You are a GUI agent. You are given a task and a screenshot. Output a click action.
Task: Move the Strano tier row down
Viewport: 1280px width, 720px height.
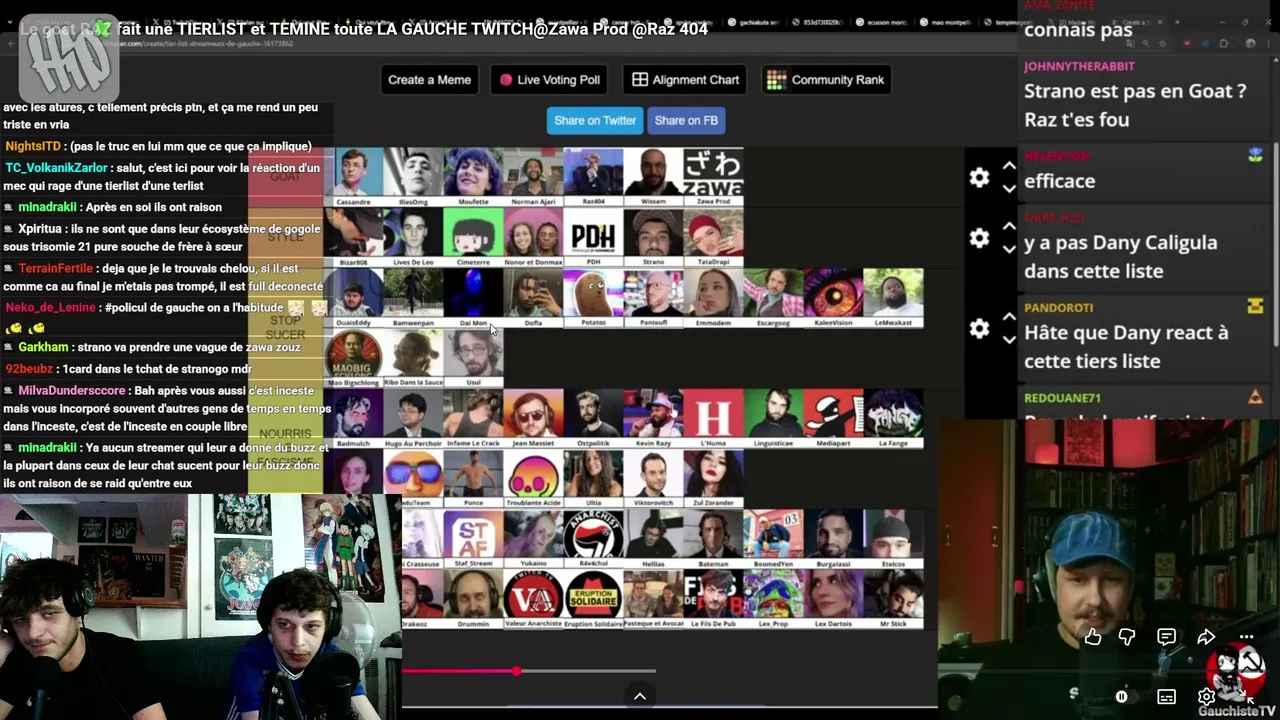[1009, 248]
